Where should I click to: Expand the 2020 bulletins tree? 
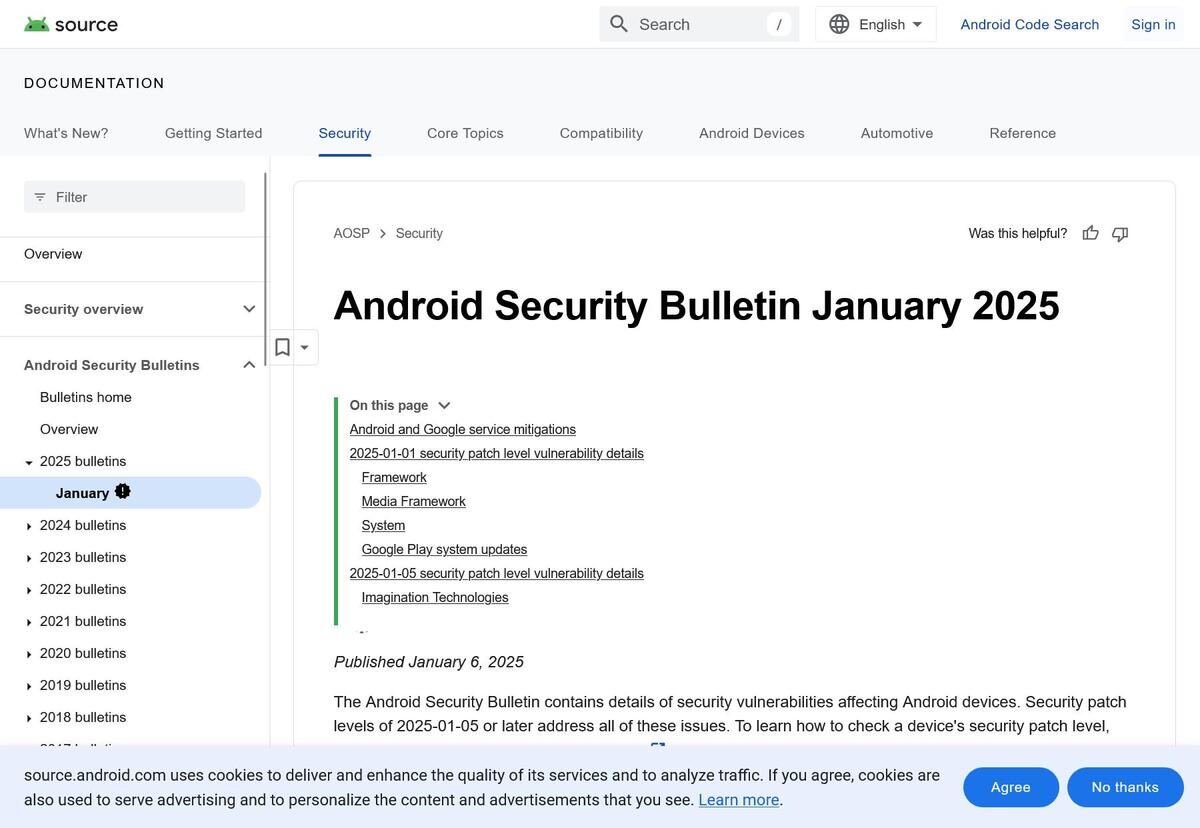pos(29,654)
